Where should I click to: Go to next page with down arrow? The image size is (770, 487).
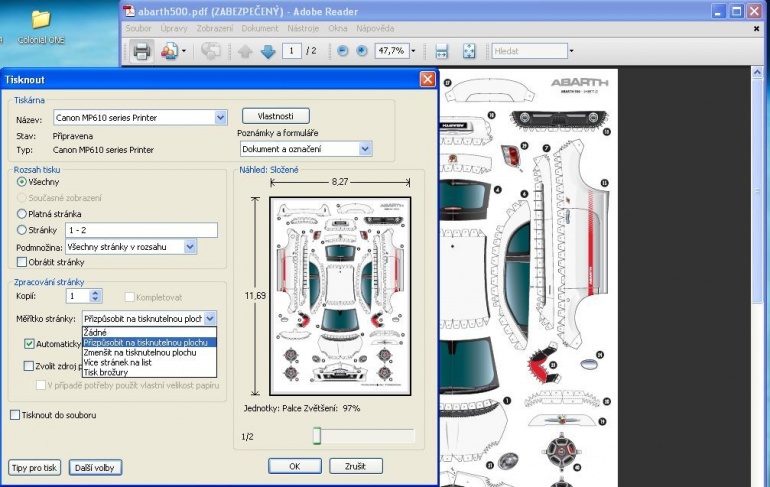click(268, 51)
